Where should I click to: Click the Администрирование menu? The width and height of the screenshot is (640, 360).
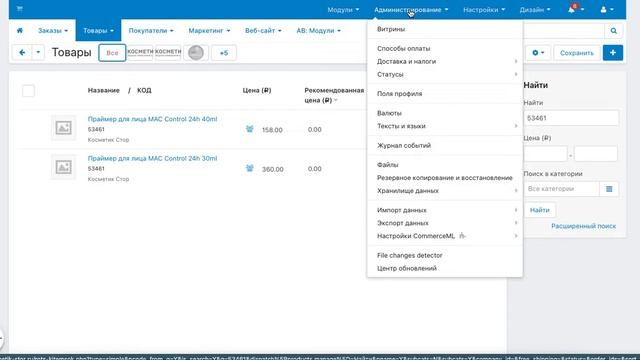tap(411, 9)
